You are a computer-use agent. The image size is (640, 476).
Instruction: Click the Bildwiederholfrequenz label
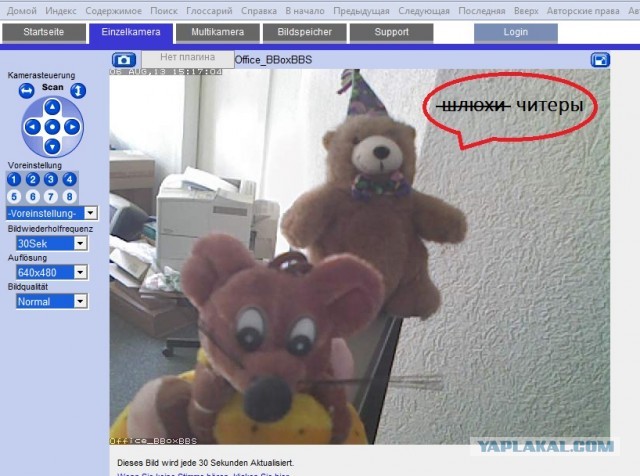click(x=50, y=229)
